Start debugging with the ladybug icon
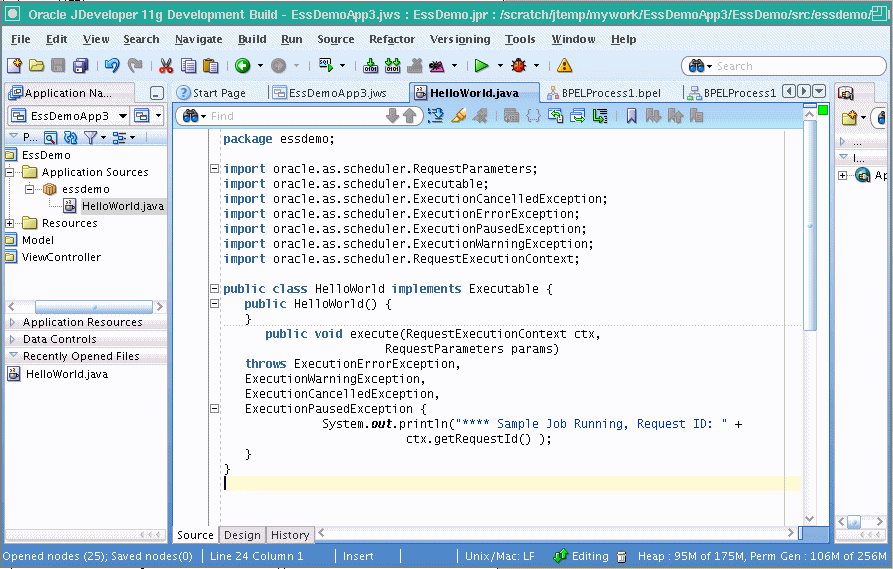The width and height of the screenshot is (893, 569). point(518,66)
